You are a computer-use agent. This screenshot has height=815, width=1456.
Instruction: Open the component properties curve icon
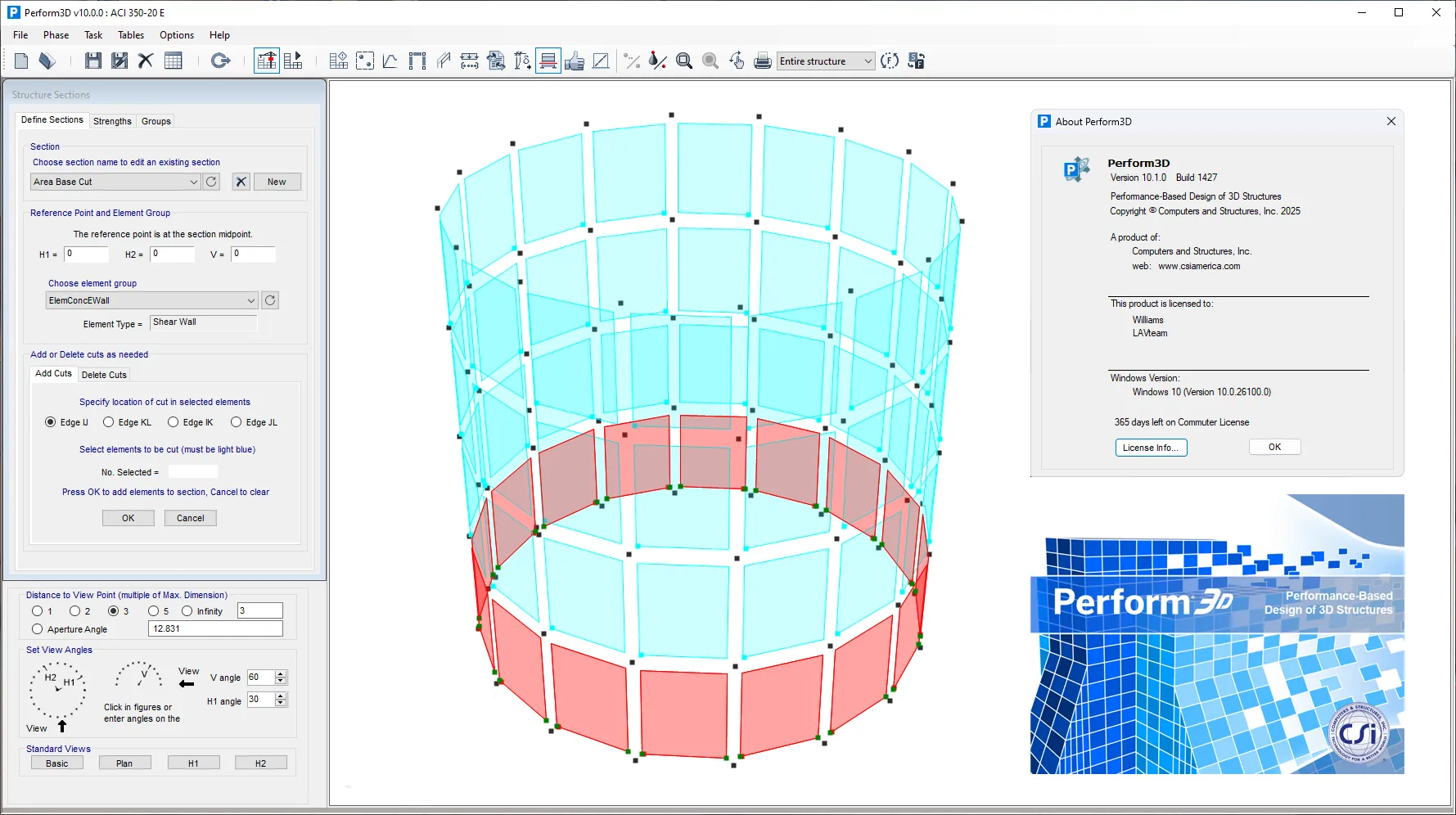click(390, 61)
